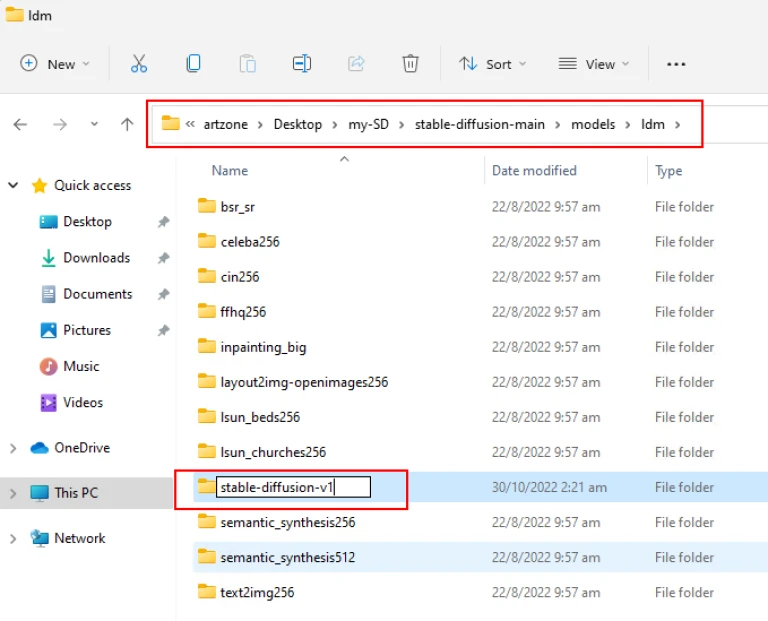Image resolution: width=768 pixels, height=621 pixels.
Task: Open the Recent locations chevron
Action: click(x=94, y=124)
